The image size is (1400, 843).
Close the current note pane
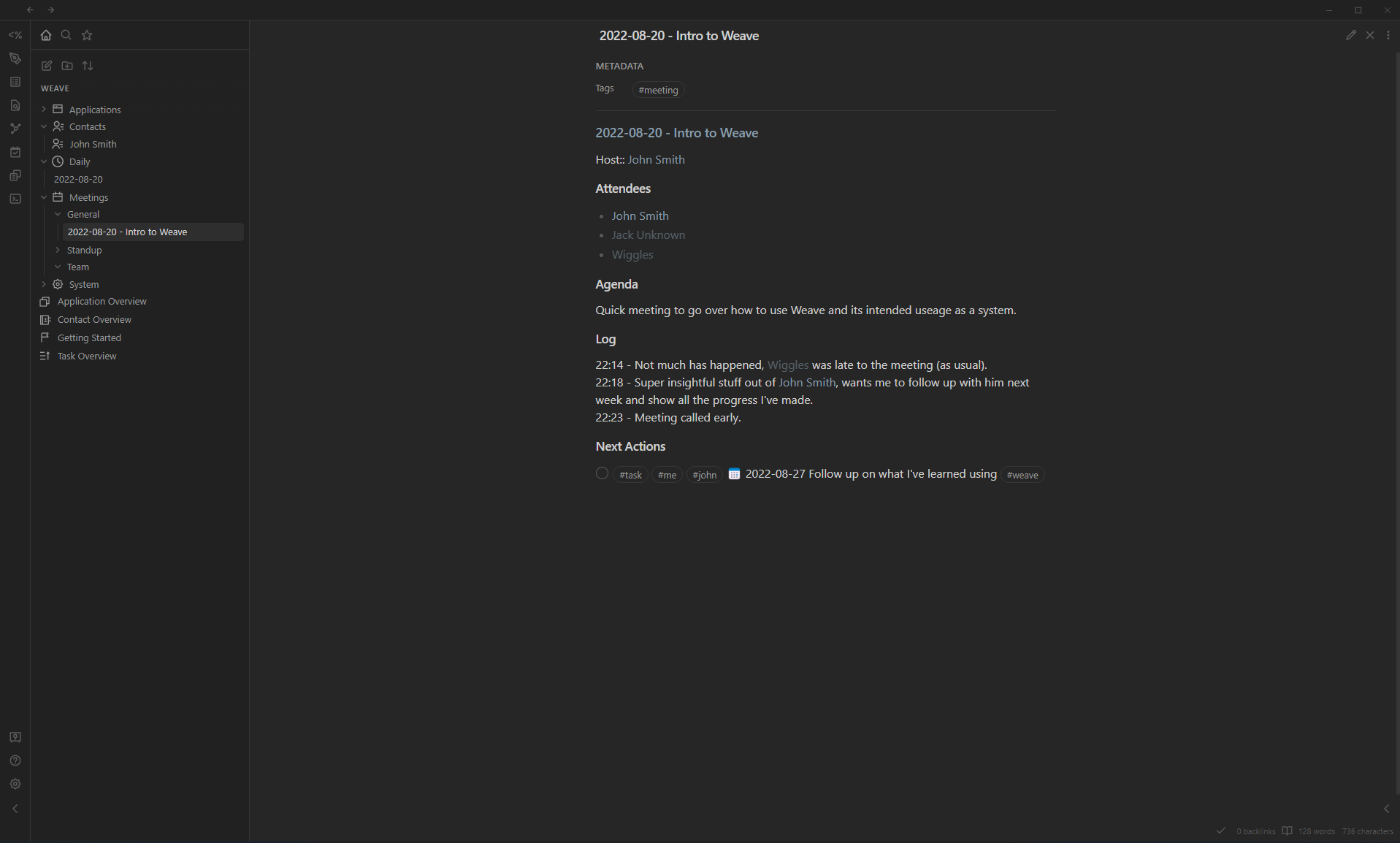(x=1370, y=35)
